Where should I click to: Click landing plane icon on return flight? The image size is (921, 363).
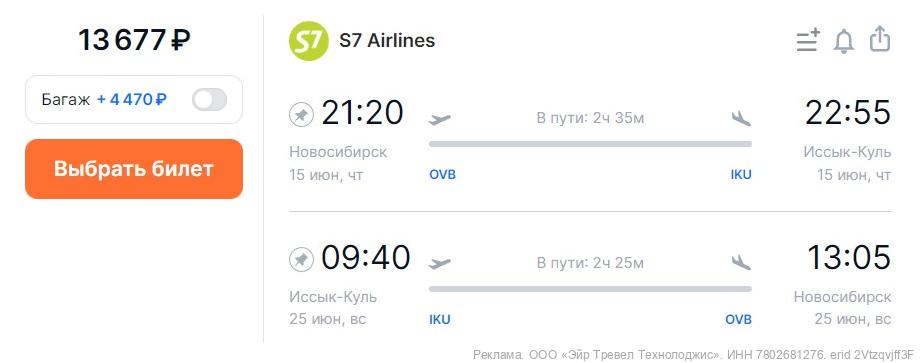(x=741, y=263)
